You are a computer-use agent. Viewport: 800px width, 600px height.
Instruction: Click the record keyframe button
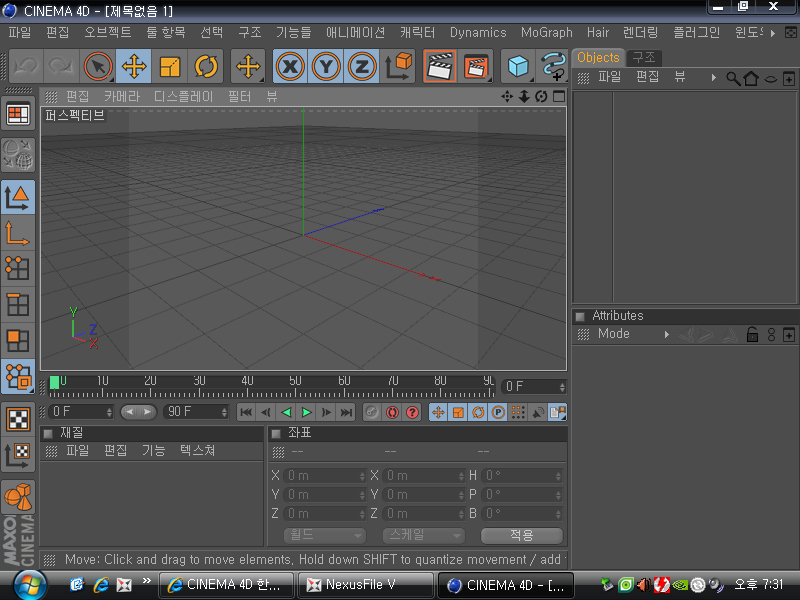[x=372, y=412]
